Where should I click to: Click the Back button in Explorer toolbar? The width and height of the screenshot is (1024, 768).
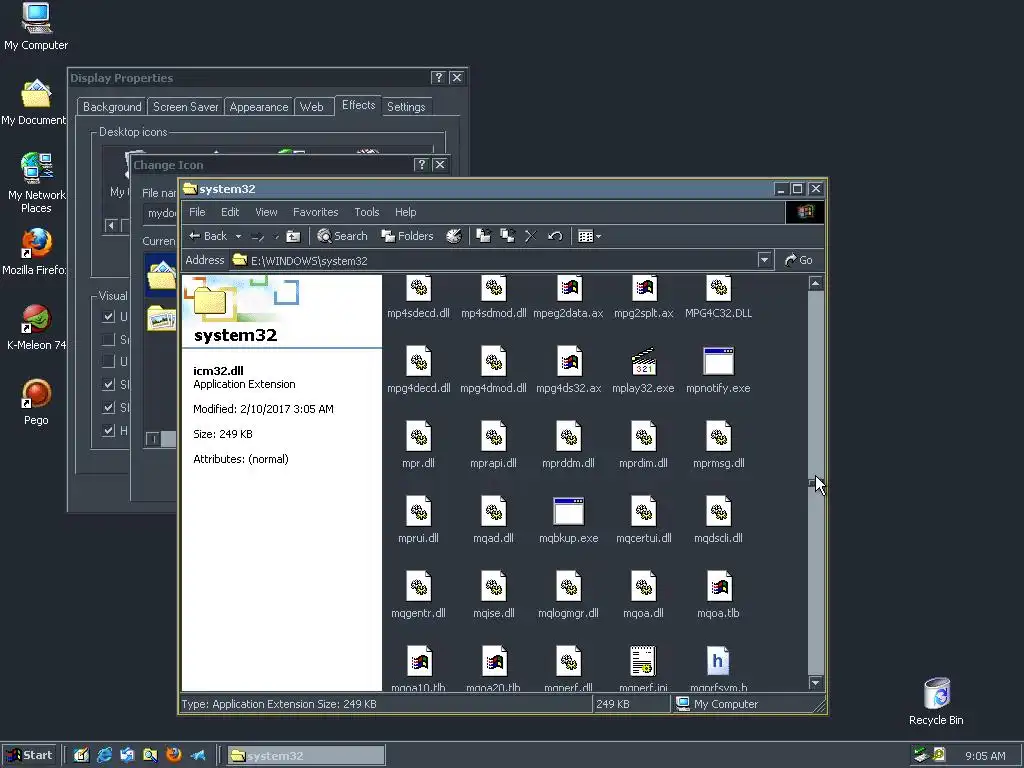coord(208,236)
